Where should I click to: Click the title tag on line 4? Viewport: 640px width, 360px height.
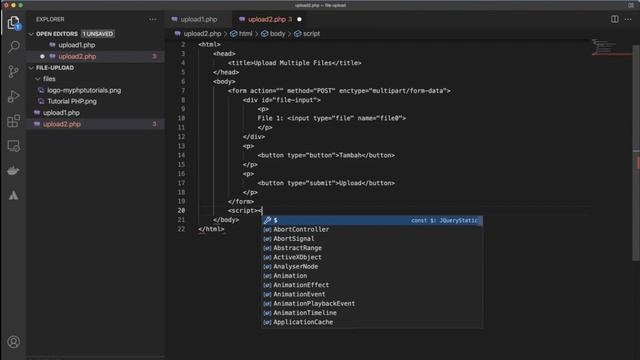click(x=294, y=63)
